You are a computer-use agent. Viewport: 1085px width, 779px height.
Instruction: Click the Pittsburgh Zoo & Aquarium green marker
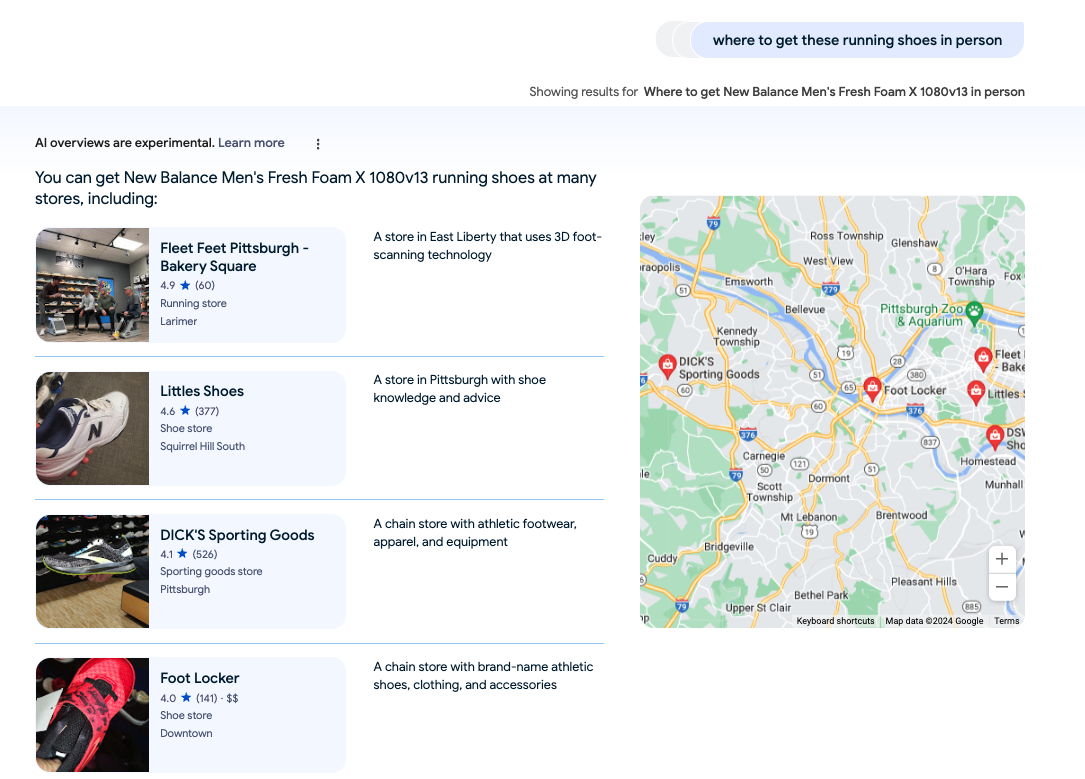974,312
